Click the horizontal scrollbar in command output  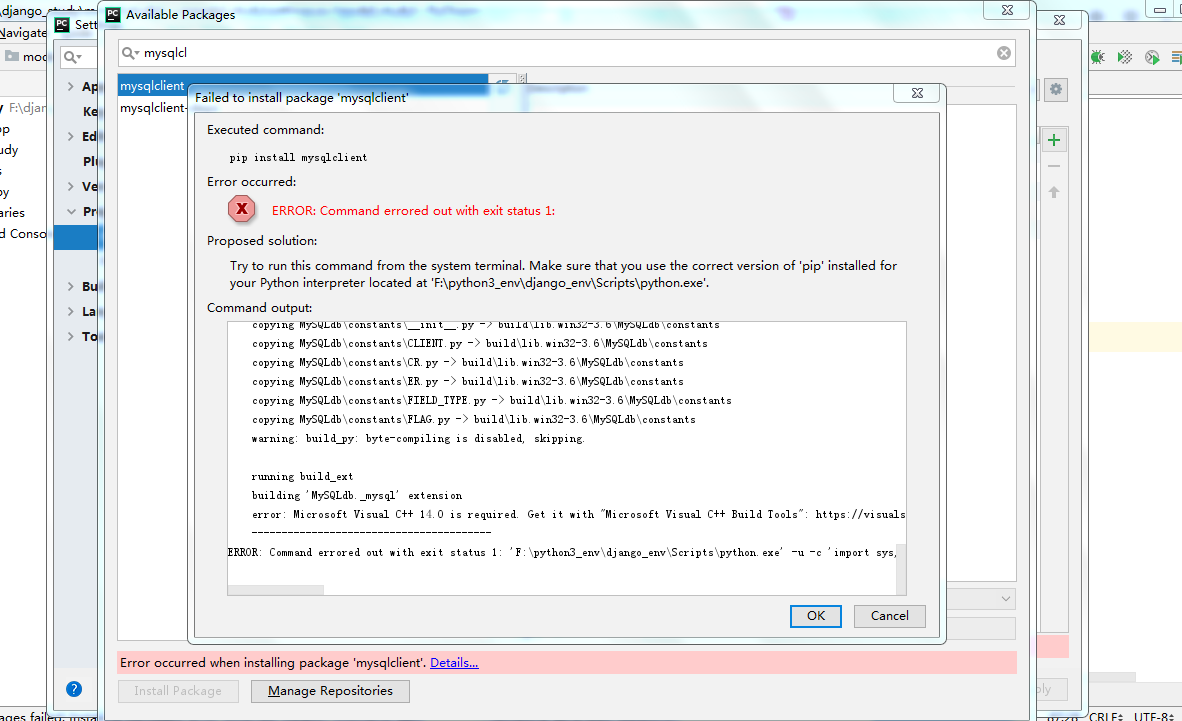[x=276, y=590]
